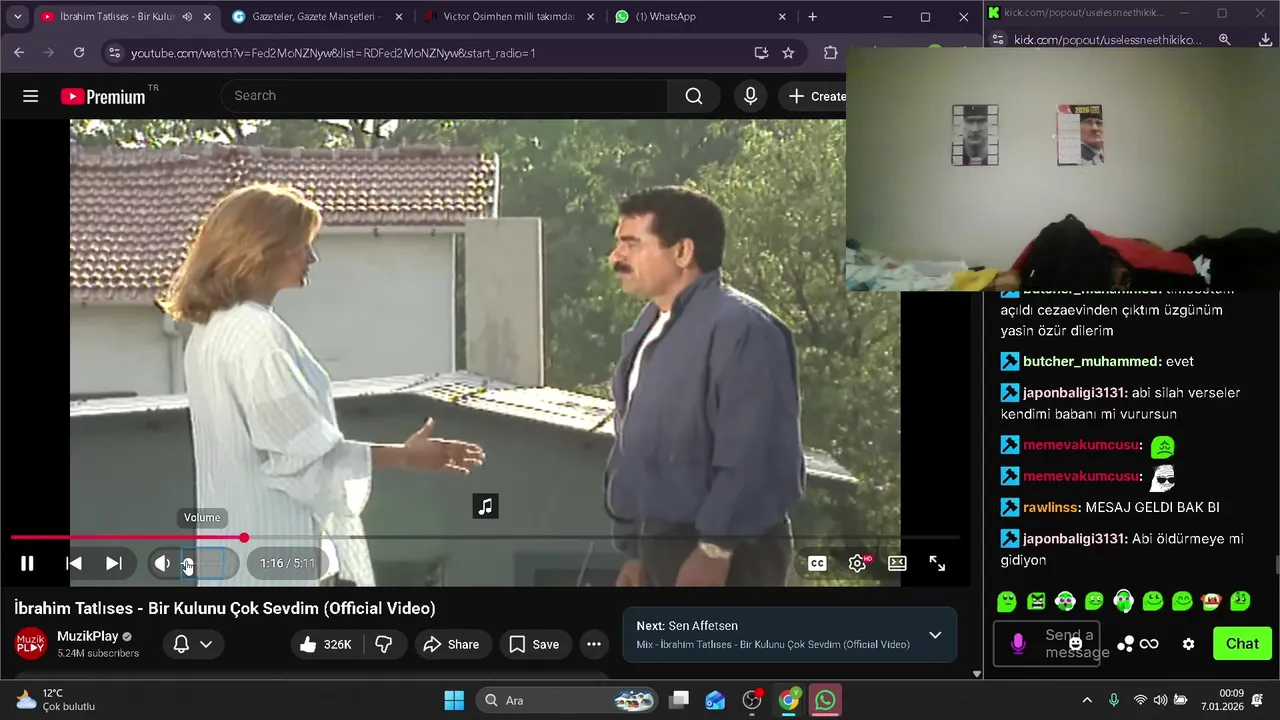The image size is (1280, 720).
Task: Click the Chat send button in Kick
Action: coord(1242,644)
